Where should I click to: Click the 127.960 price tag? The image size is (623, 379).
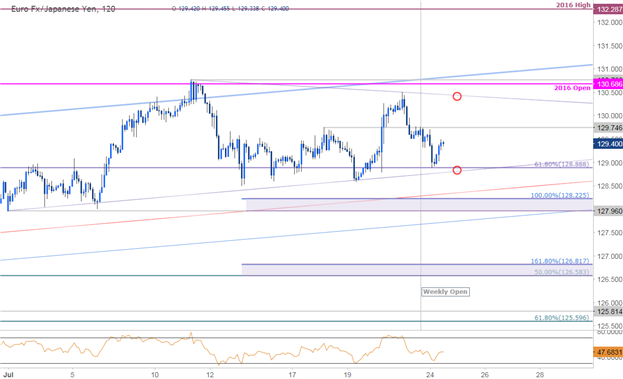pyautogui.click(x=608, y=211)
